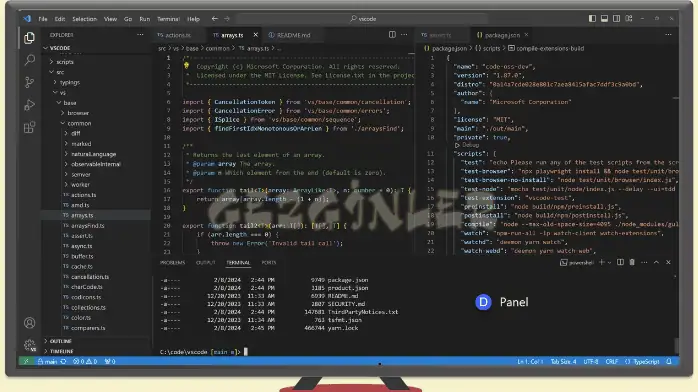
Task: Close the arrays.ts tab
Action: (x=256, y=35)
